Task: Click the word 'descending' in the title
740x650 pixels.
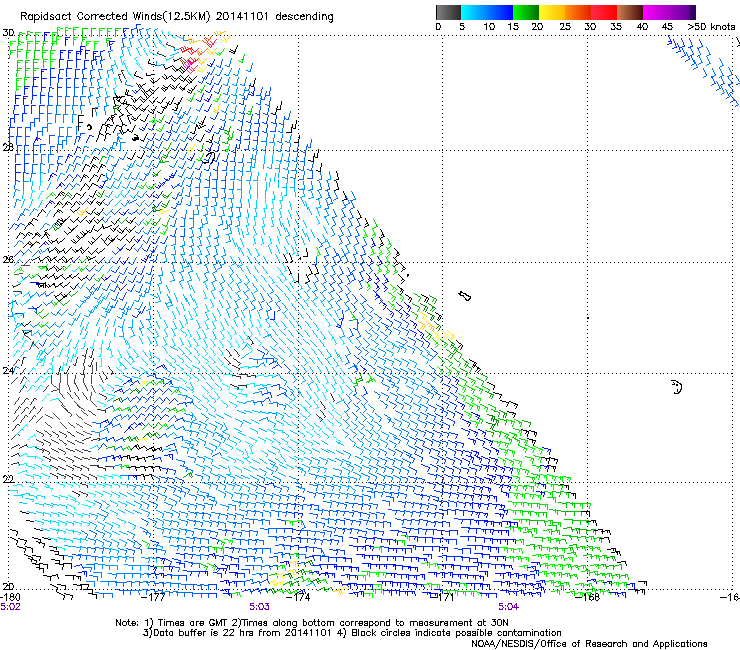Action: point(304,17)
